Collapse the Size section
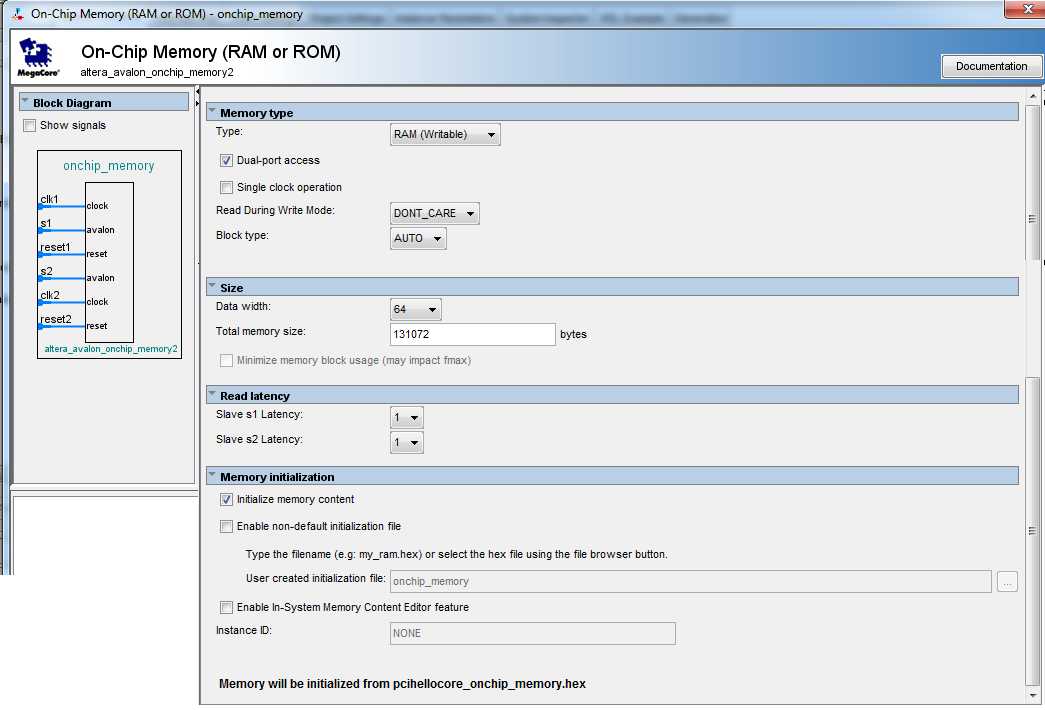Viewport: 1045px width, 710px height. 212,287
